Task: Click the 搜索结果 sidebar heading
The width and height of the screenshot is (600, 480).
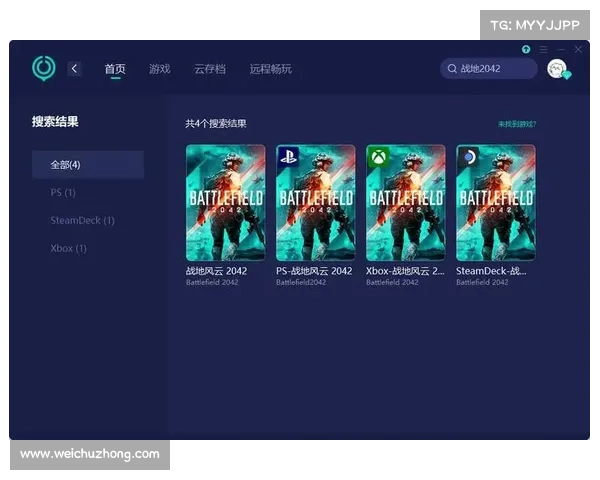Action: pyautogui.click(x=55, y=122)
